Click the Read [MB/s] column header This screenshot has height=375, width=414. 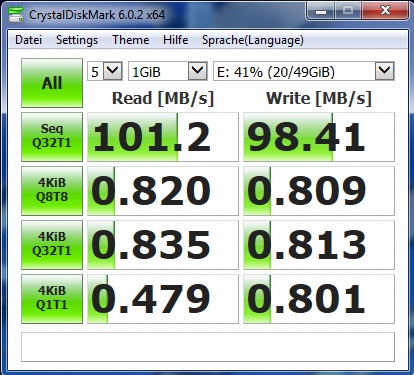click(x=163, y=98)
